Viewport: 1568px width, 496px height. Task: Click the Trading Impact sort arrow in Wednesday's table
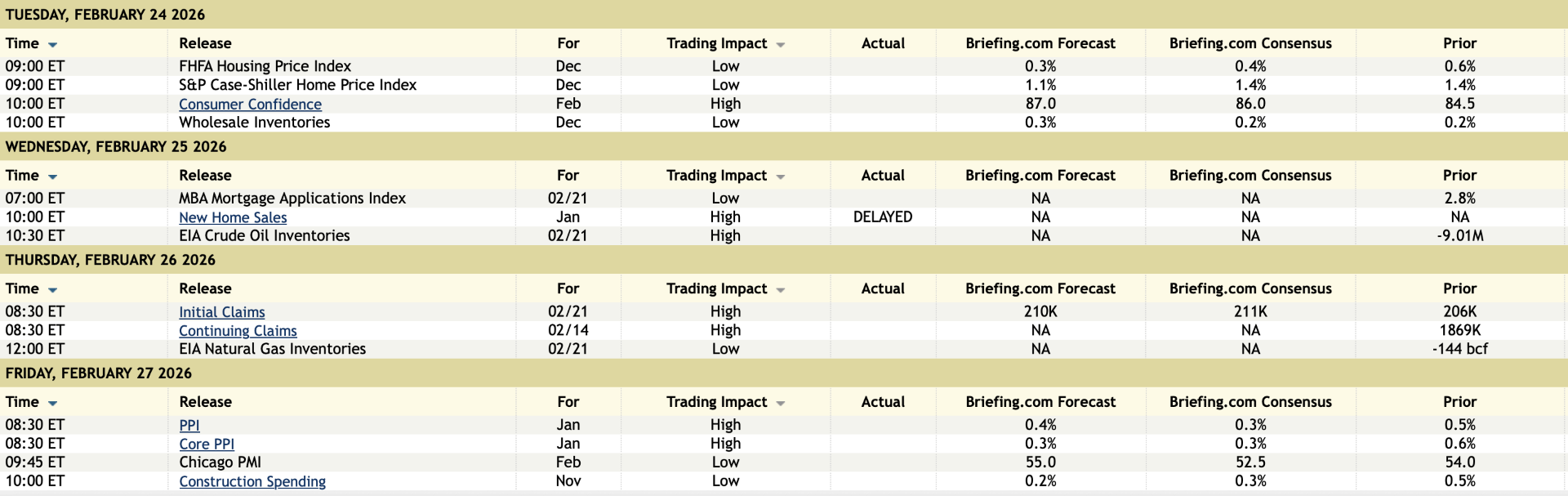coord(781,177)
